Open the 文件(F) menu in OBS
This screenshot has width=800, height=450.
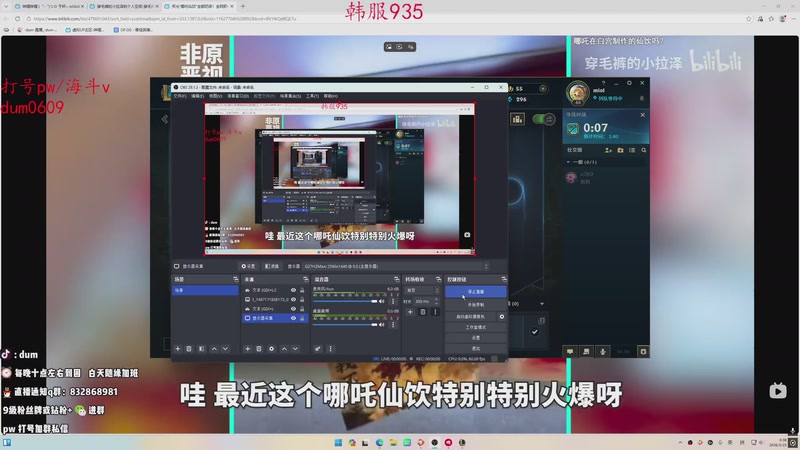180,96
